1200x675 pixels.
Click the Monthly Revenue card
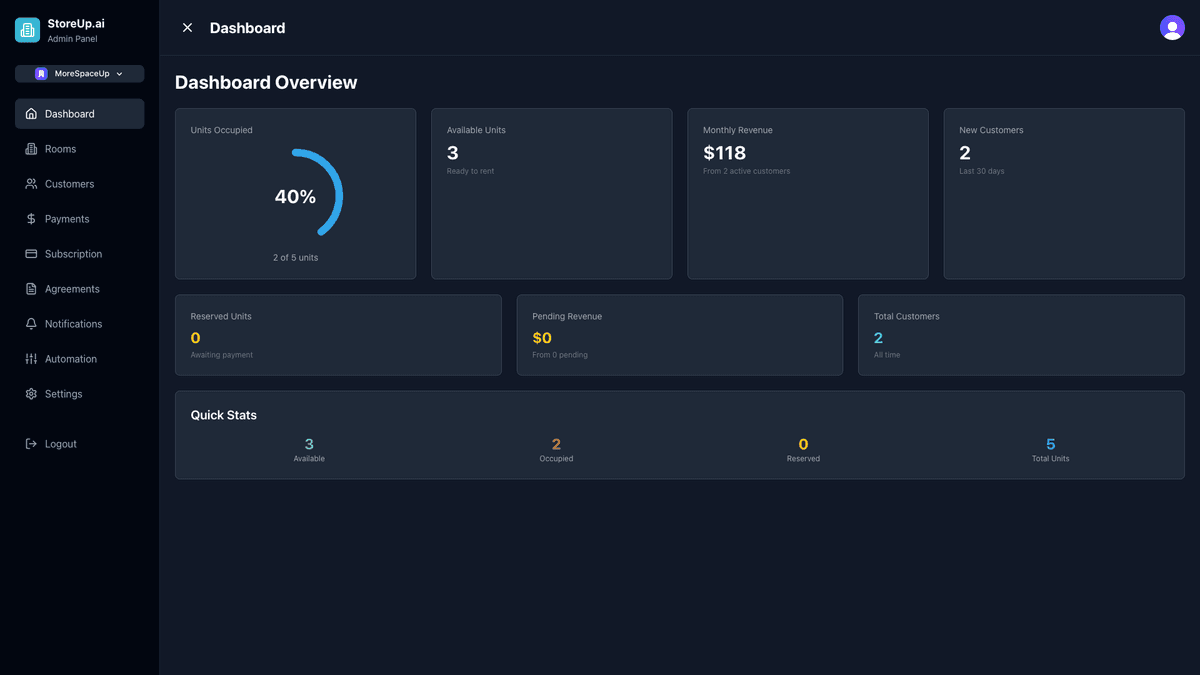pyautogui.click(x=807, y=193)
